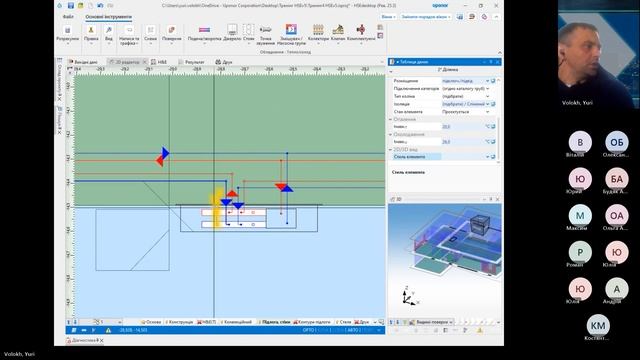640x360 pixels.
Task: Click the warning triangle in status bar
Action: click(108, 330)
